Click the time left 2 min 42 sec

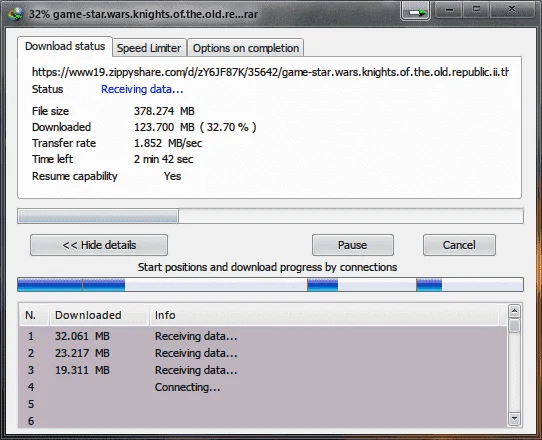(163, 159)
